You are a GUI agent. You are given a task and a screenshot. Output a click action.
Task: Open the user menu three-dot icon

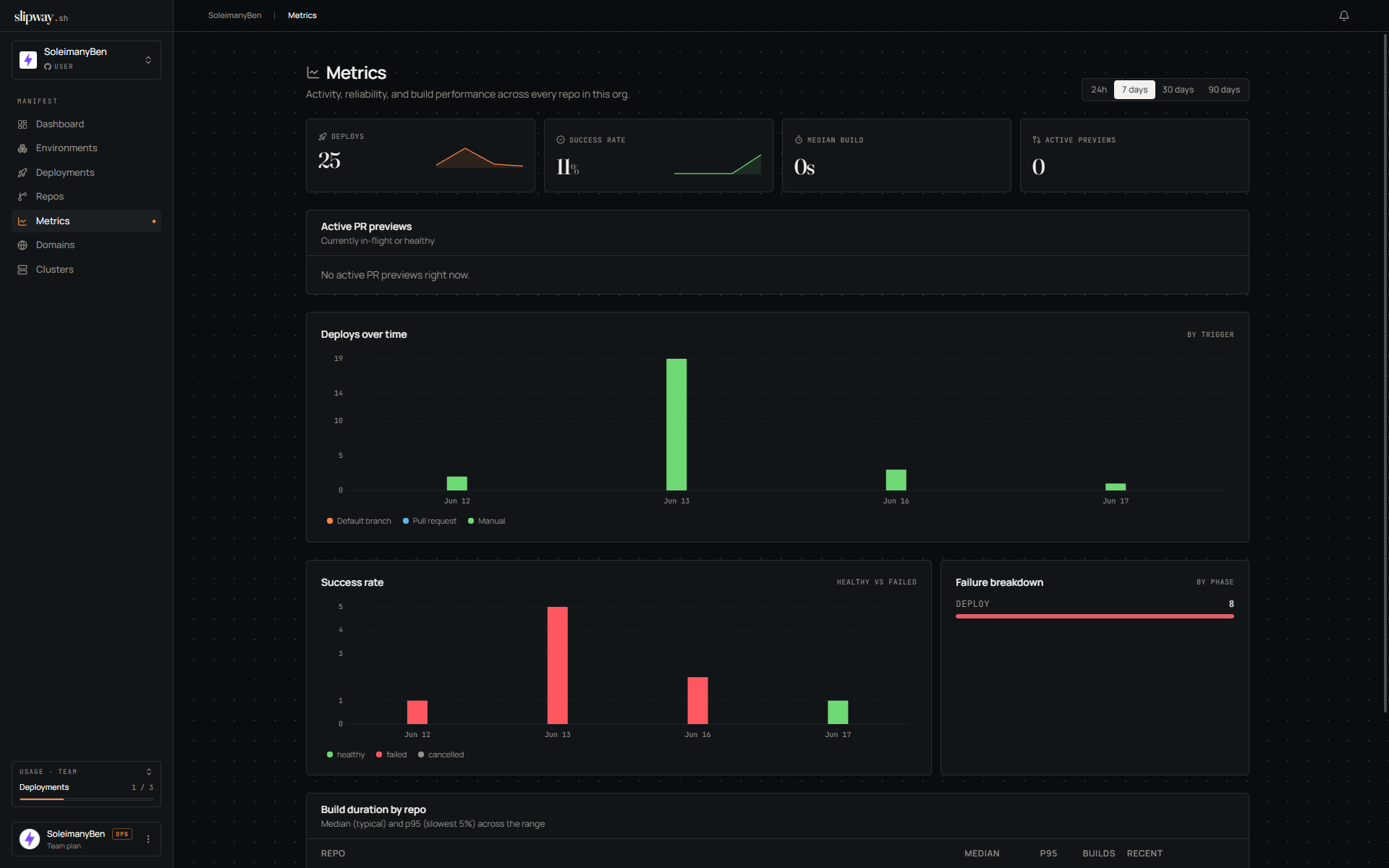(148, 839)
